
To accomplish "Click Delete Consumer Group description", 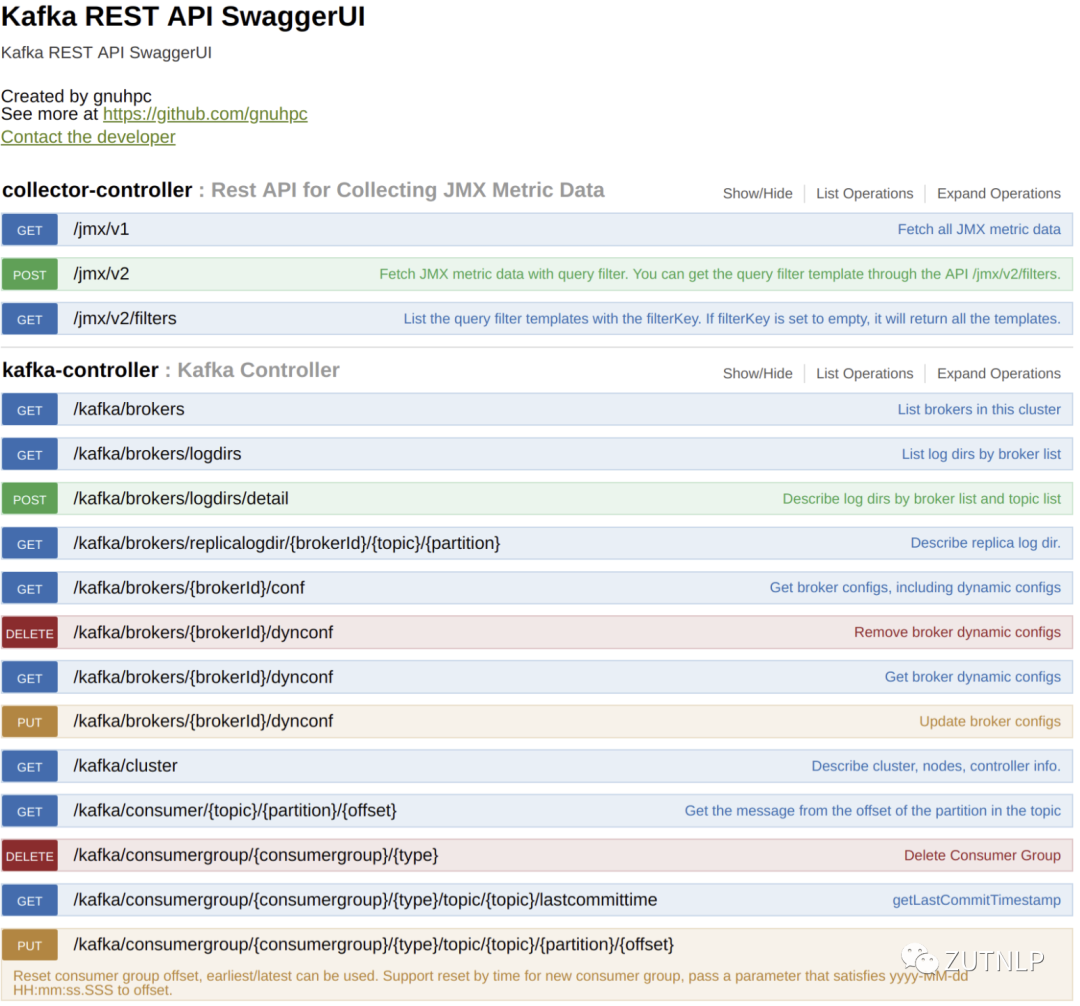I will (982, 855).
